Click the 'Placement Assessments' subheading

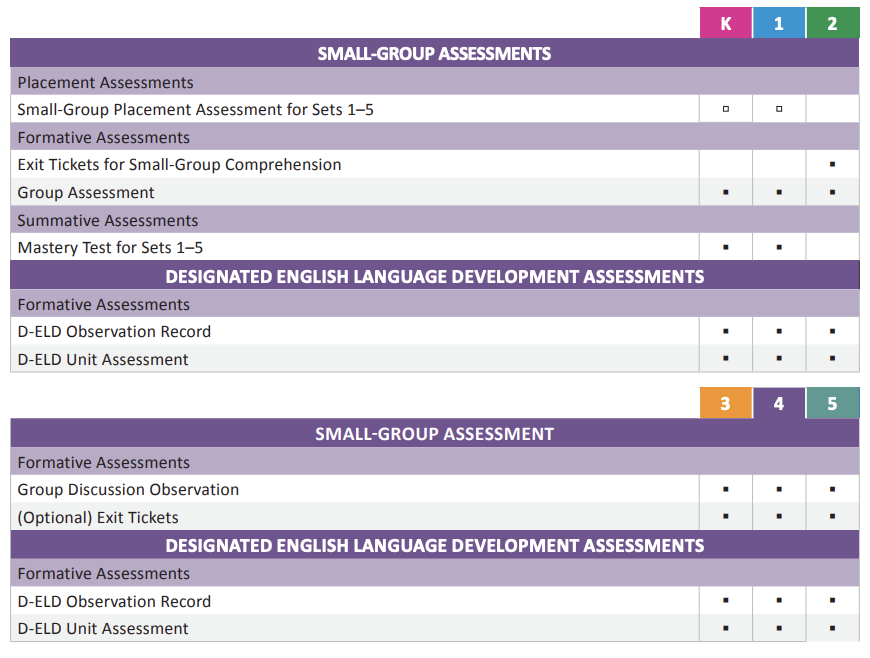(105, 83)
